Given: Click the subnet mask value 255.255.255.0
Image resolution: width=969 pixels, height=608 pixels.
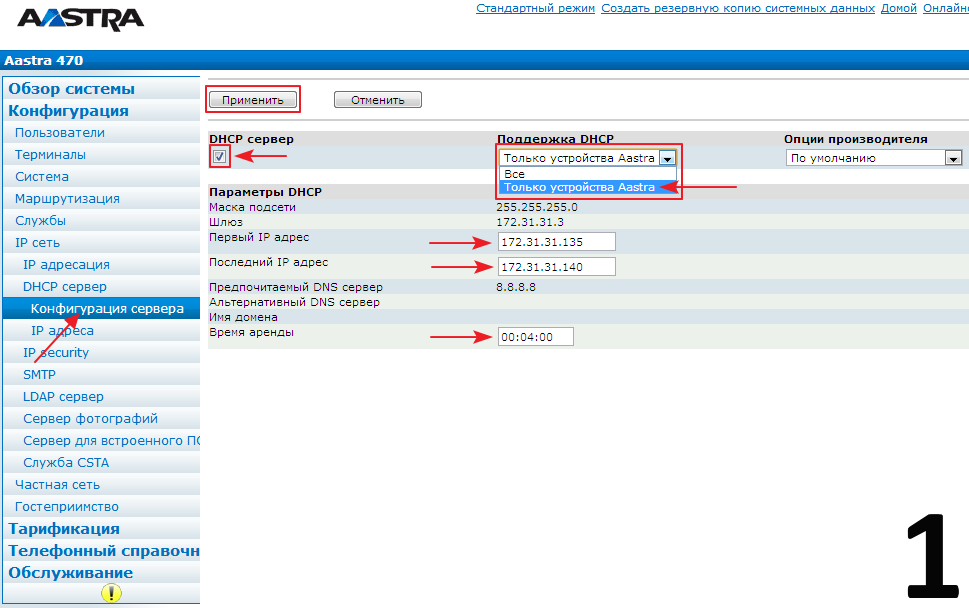Looking at the screenshot, I should [x=537, y=207].
